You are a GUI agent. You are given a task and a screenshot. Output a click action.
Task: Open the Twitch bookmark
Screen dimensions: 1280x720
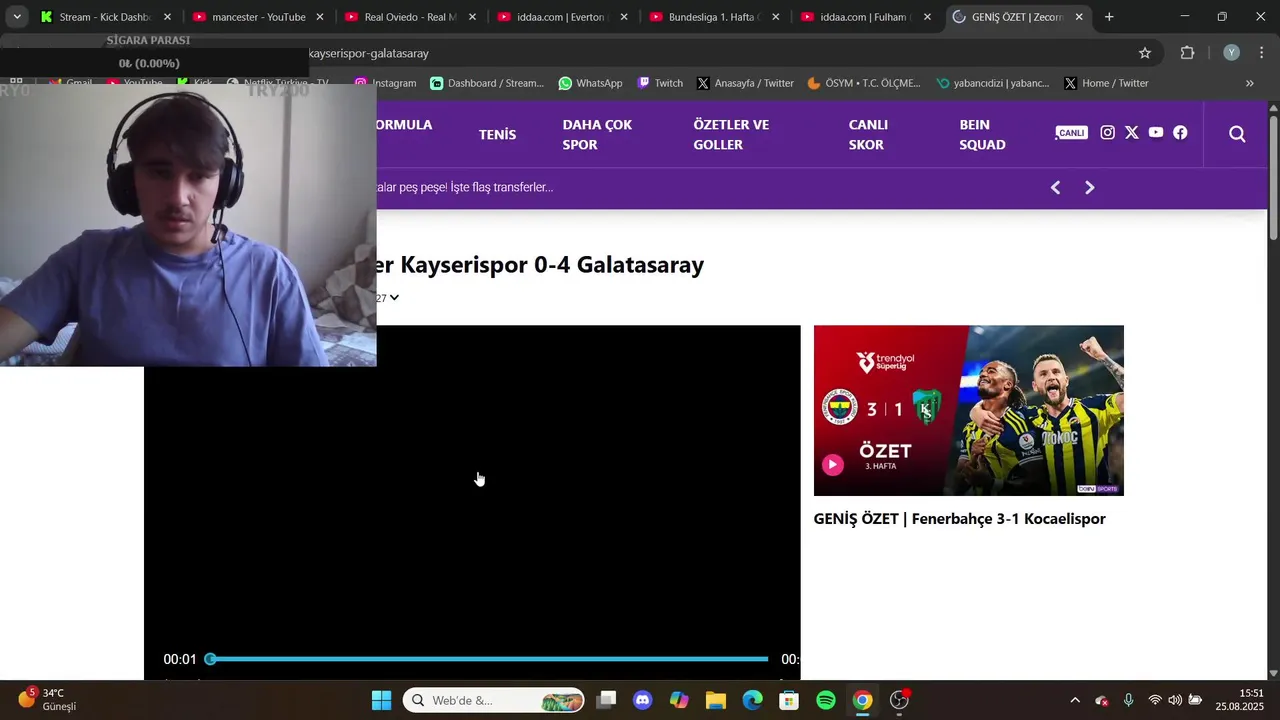(660, 83)
